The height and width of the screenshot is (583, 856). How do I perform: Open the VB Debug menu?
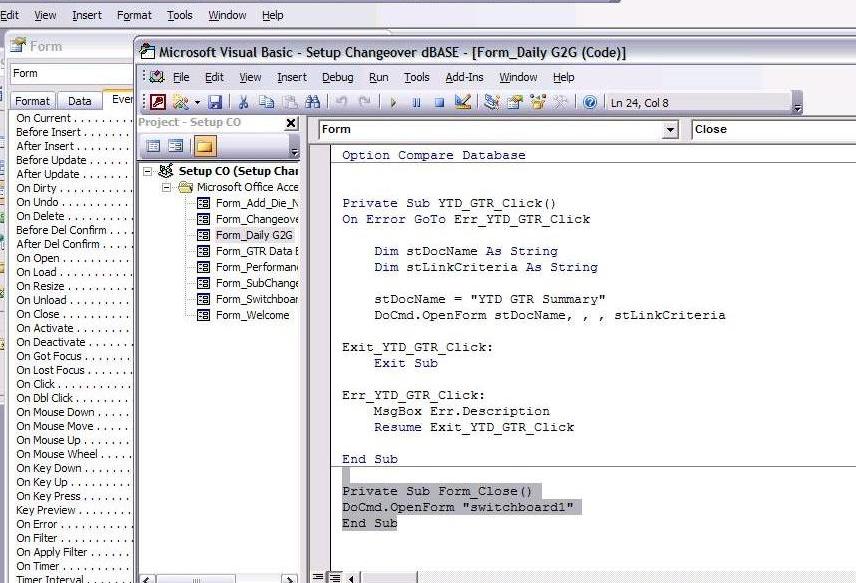337,78
